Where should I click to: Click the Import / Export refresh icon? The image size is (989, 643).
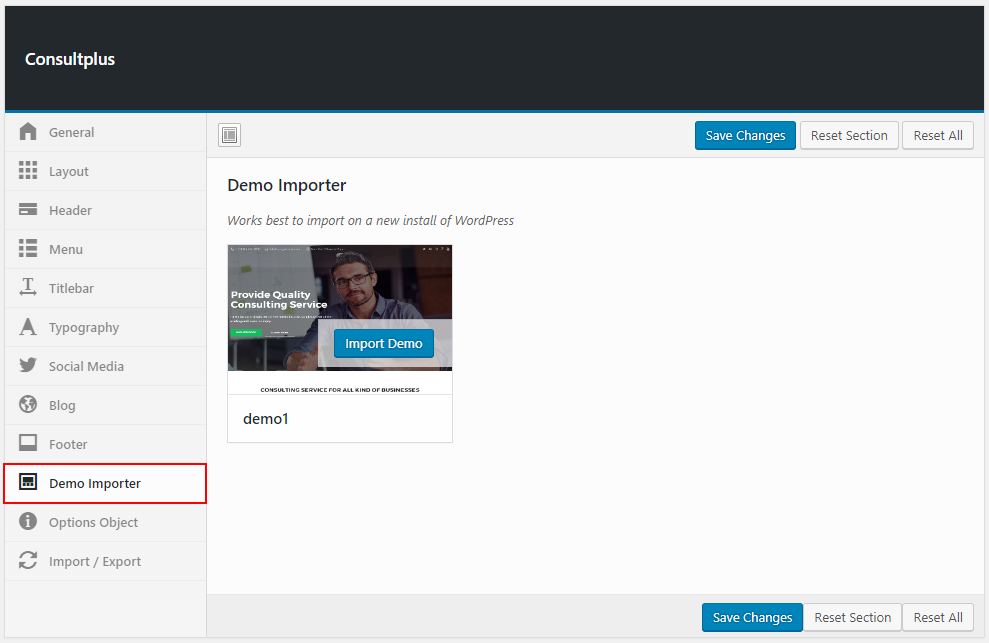coord(28,561)
